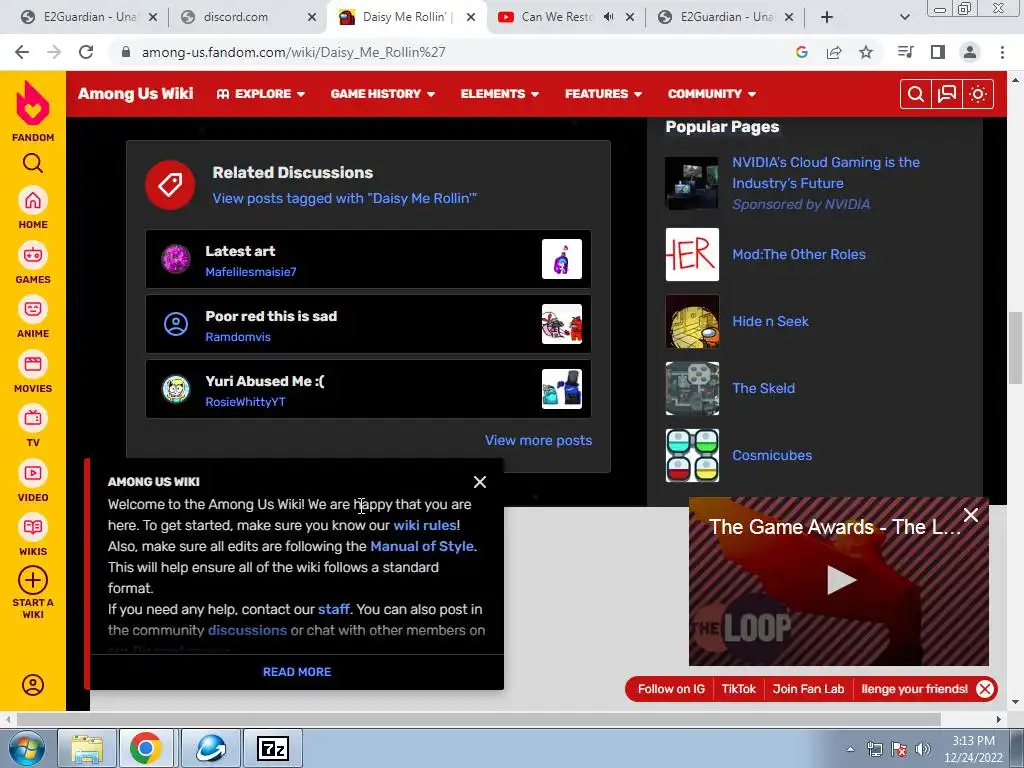
Task: Reload the current page
Action: click(86, 52)
